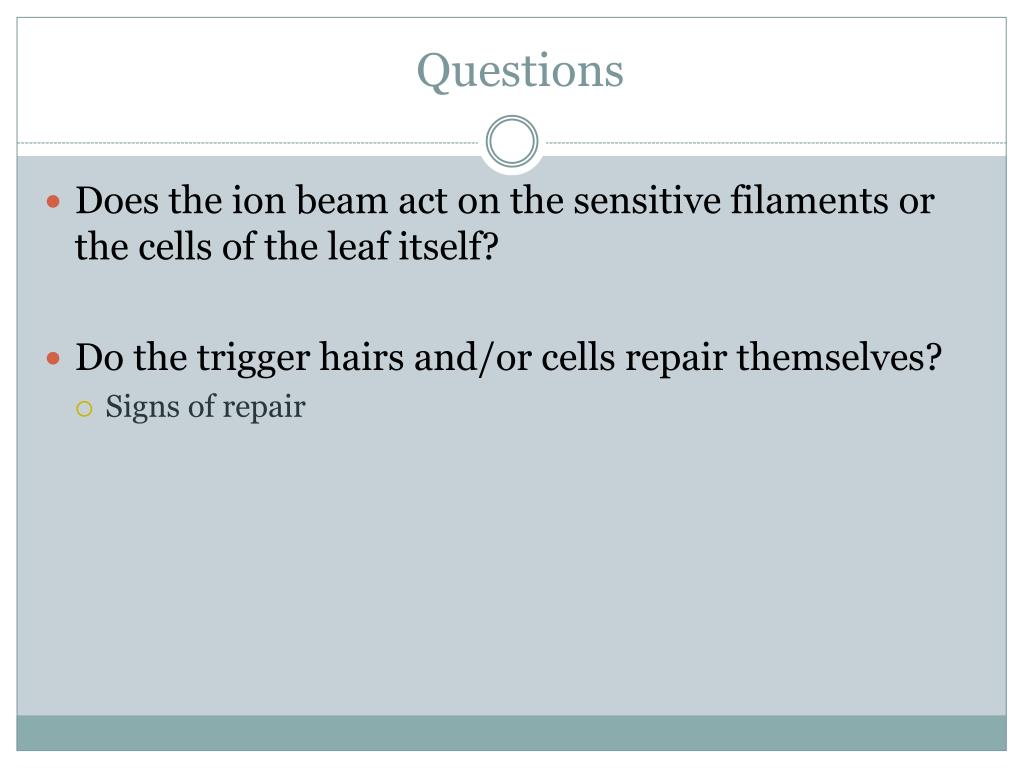Click the hollow yellow sub-bullet marker
The height and width of the screenshot is (768, 1024).
(84, 409)
